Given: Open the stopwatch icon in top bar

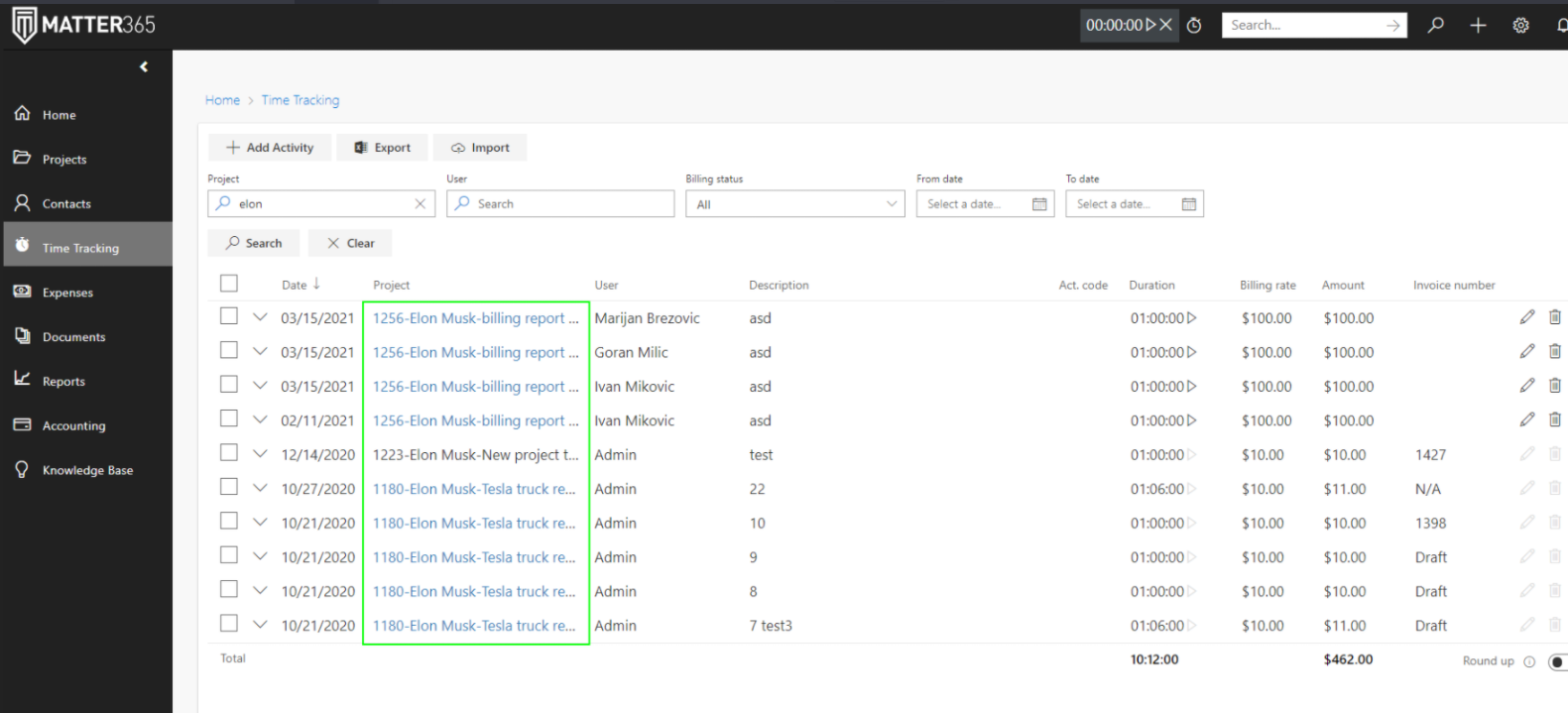Looking at the screenshot, I should pyautogui.click(x=1194, y=26).
